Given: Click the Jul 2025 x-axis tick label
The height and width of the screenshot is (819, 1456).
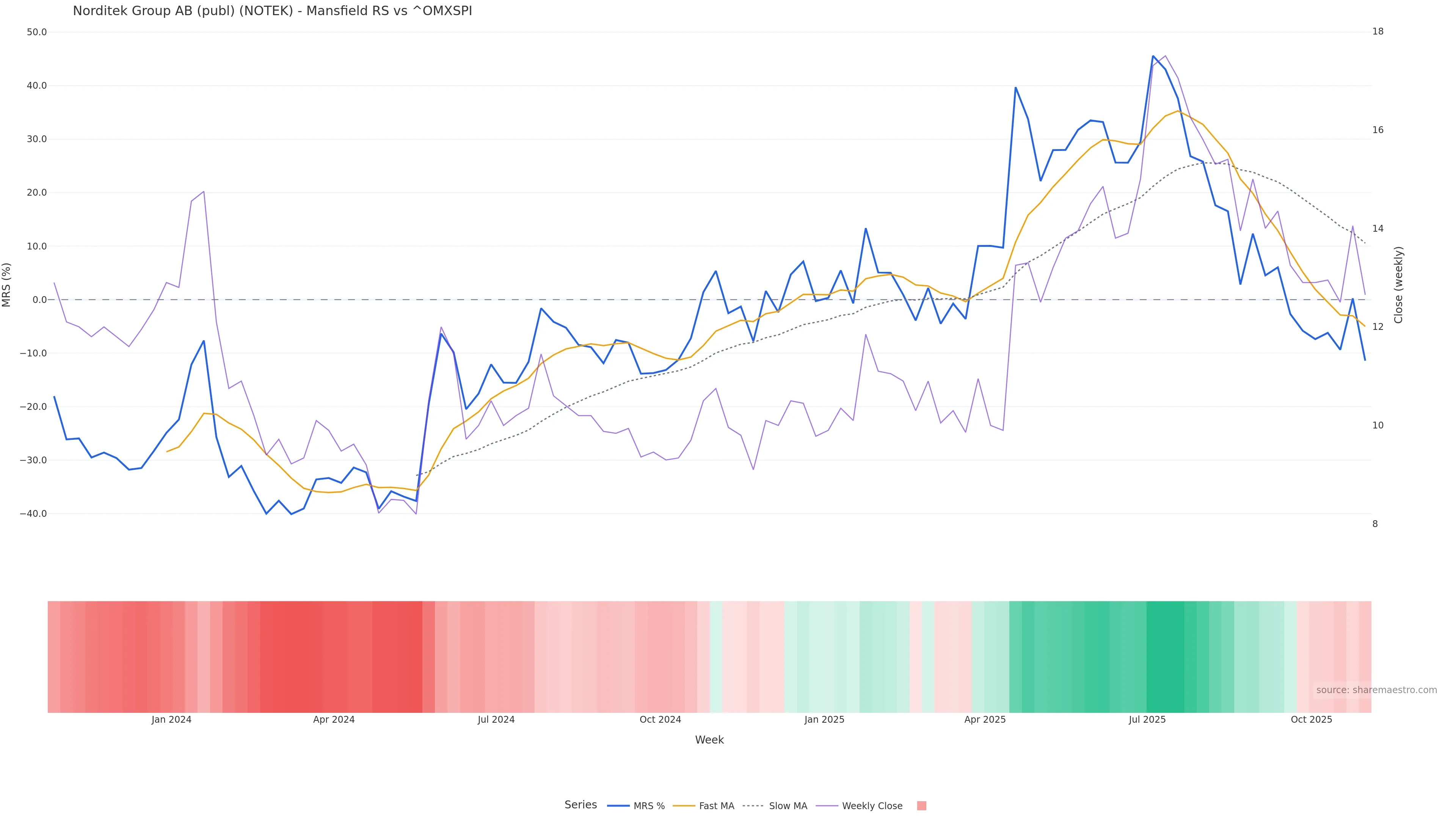Looking at the screenshot, I should click(x=1147, y=720).
